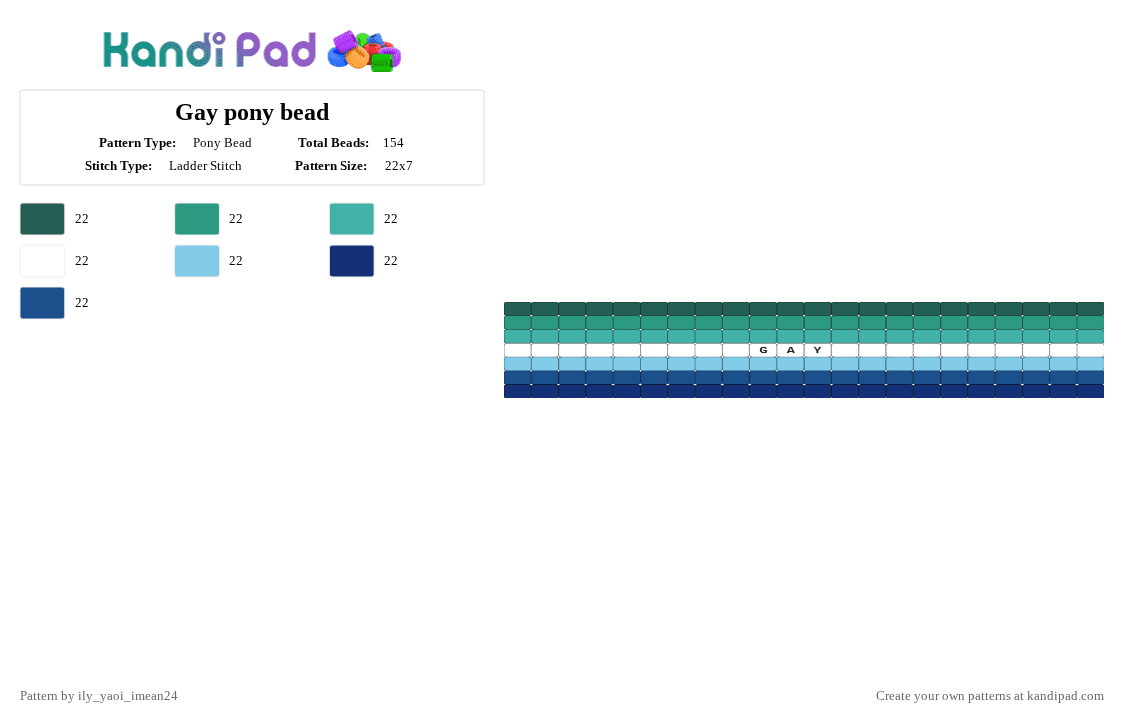The width and height of the screenshot is (1124, 720).
Task: Click the colorful beads logo icon
Action: [364, 52]
